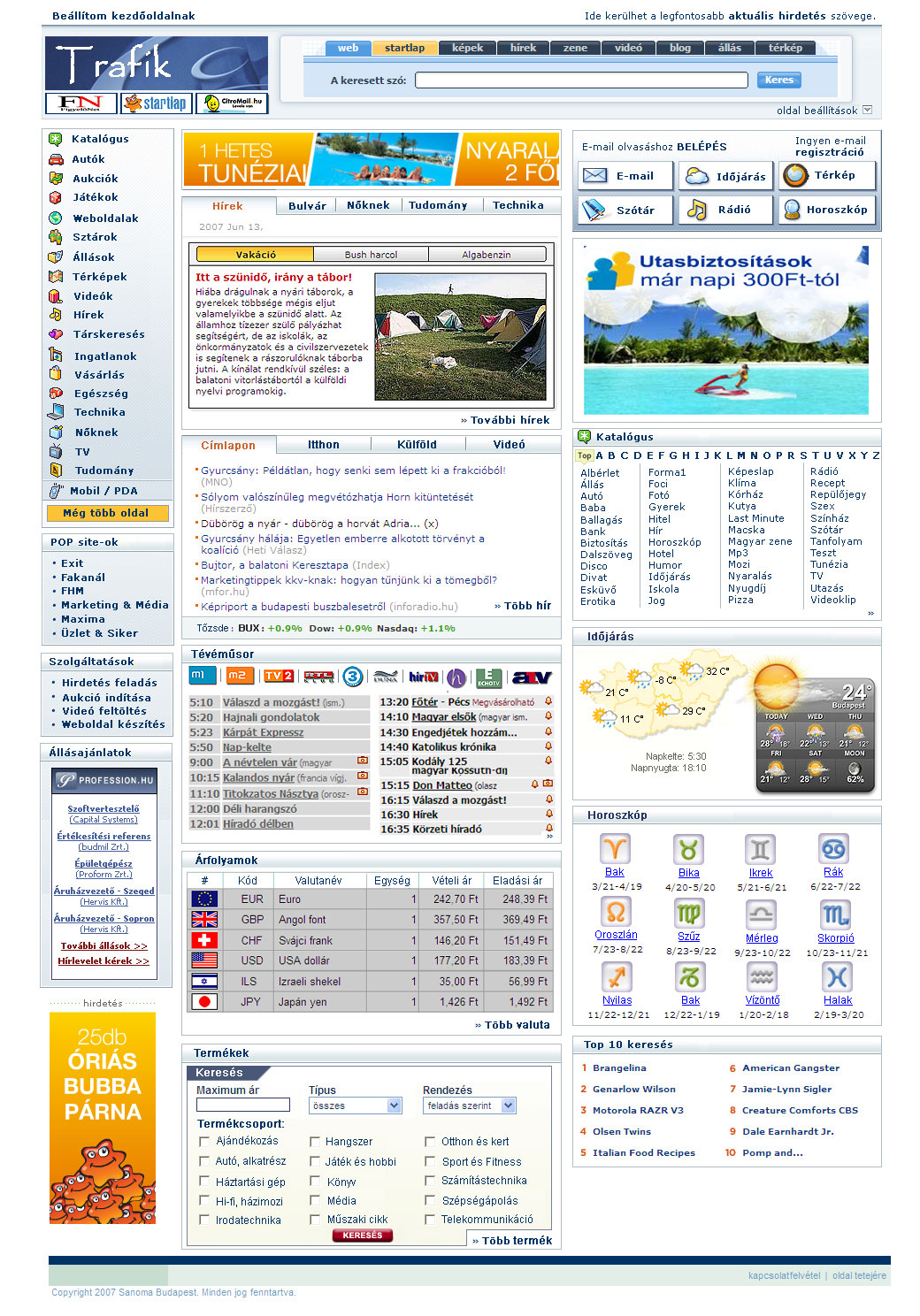Screen dimensions: 920x1316
Task: Enable the Otthon és kert checkbox
Action: pos(430,1142)
